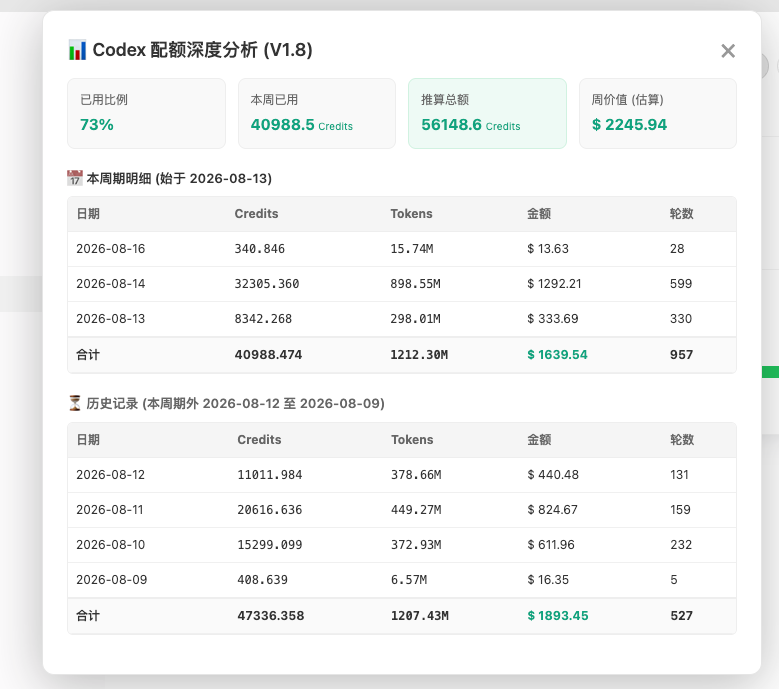
Task: Click the amount $ 16.35
Action: (548, 579)
